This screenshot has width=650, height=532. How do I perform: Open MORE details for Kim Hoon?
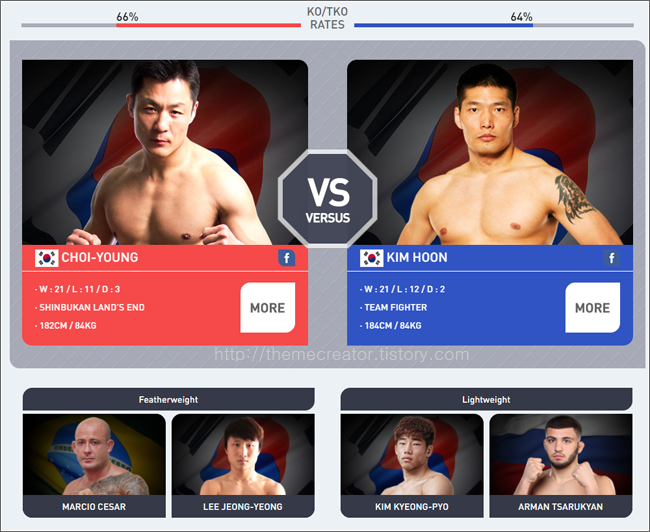tap(593, 308)
